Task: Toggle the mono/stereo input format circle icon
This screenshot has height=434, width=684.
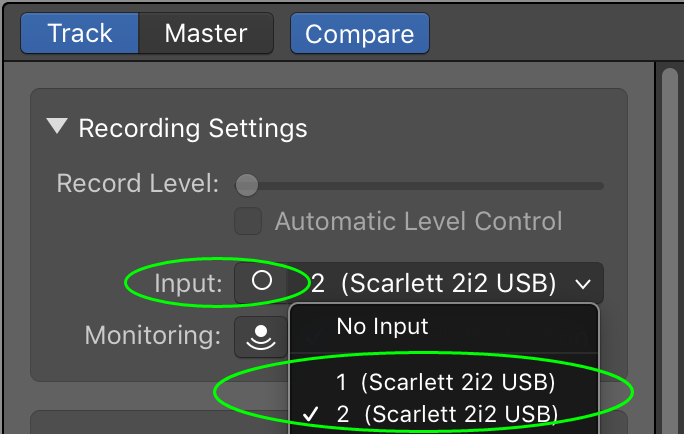Action: click(x=262, y=283)
